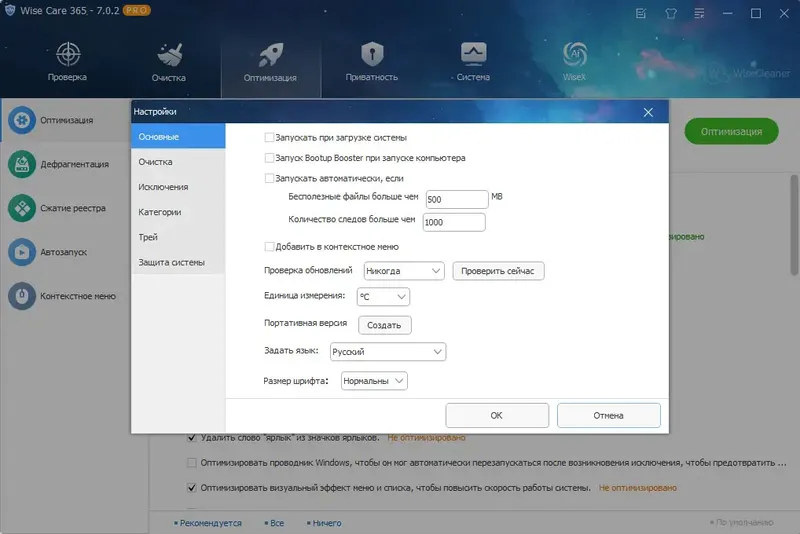Click the feedback note icon in title bar
Screen dimensions: 800x534
pyautogui.click(x=641, y=13)
